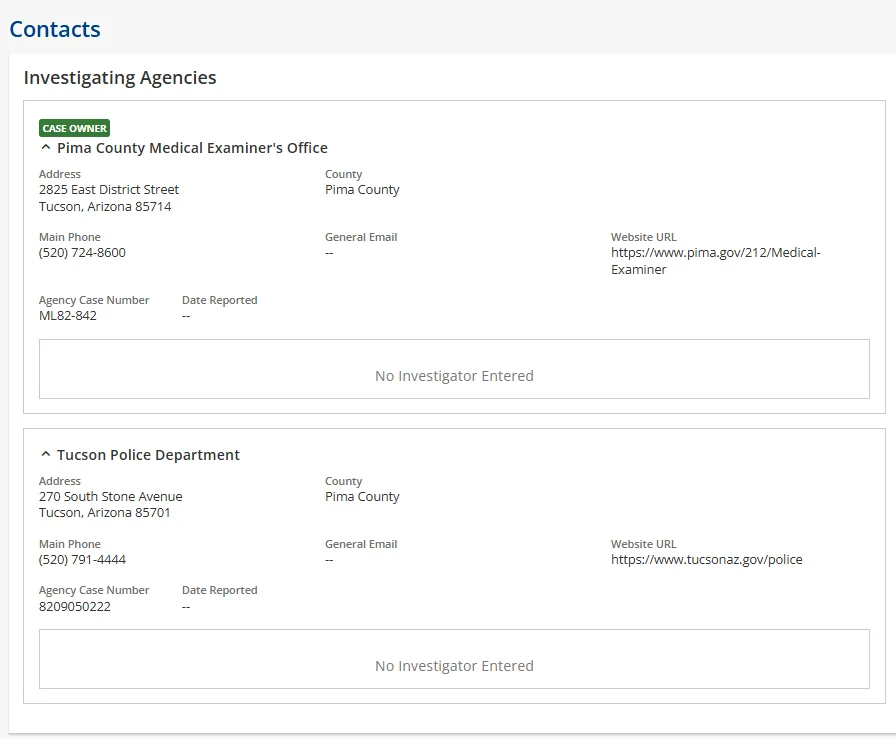Click the Medical Examiner's Date Reported field
This screenshot has width=896, height=739.
click(186, 316)
